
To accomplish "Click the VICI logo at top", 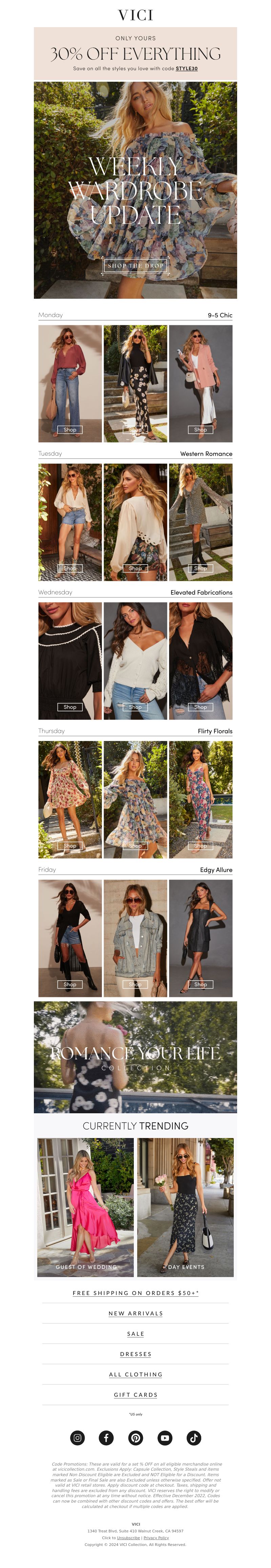I will [135, 15].
